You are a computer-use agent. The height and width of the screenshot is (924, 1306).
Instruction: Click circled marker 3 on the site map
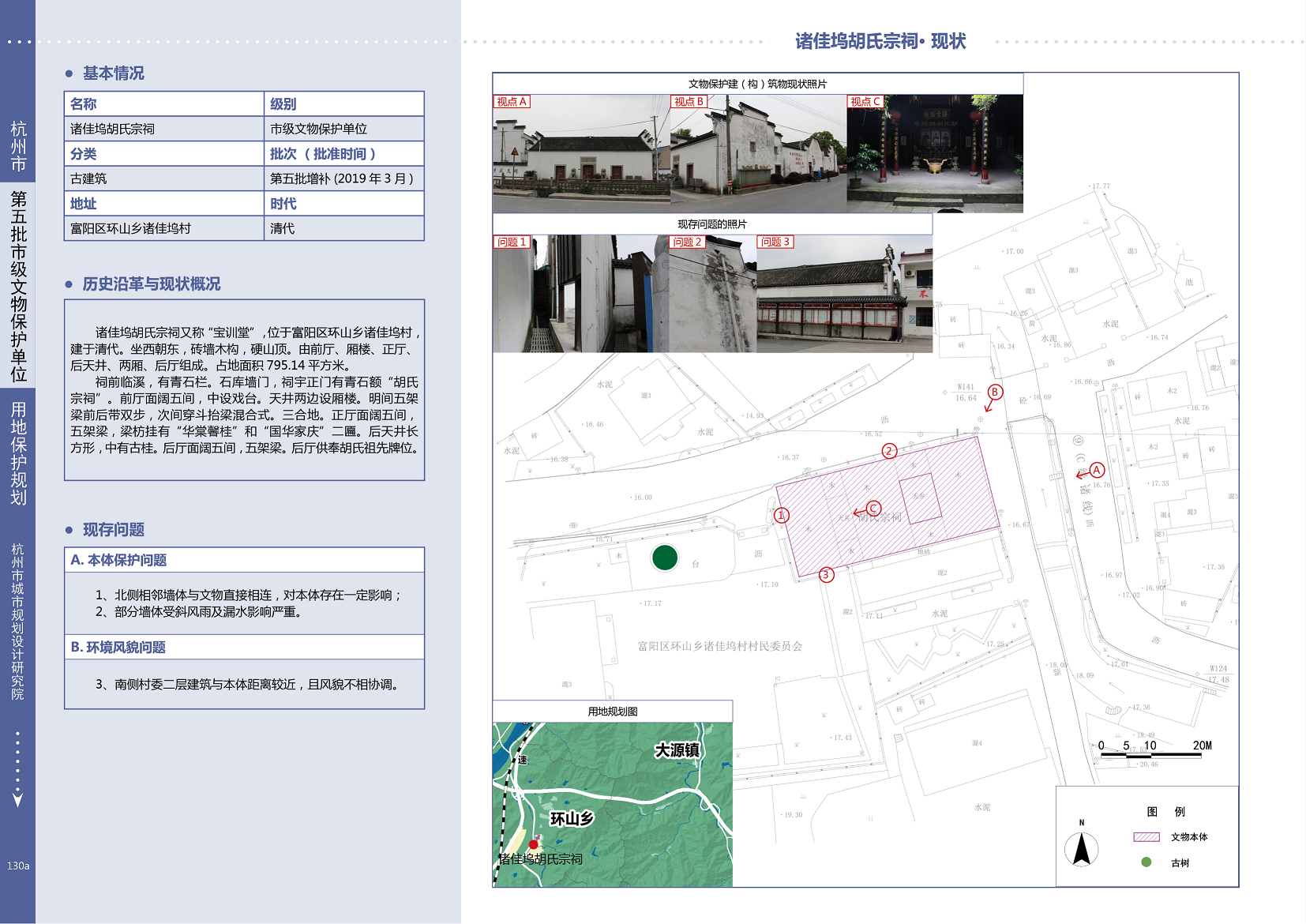[x=826, y=575]
